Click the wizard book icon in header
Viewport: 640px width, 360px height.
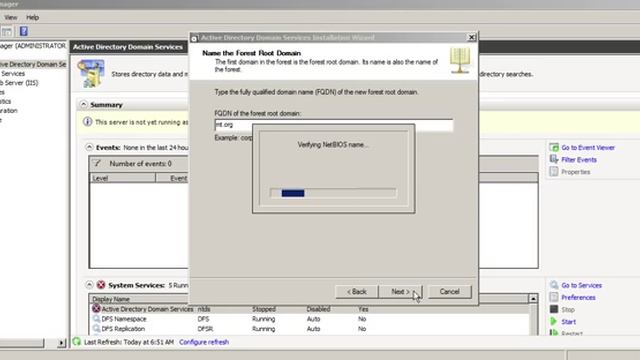(460, 60)
